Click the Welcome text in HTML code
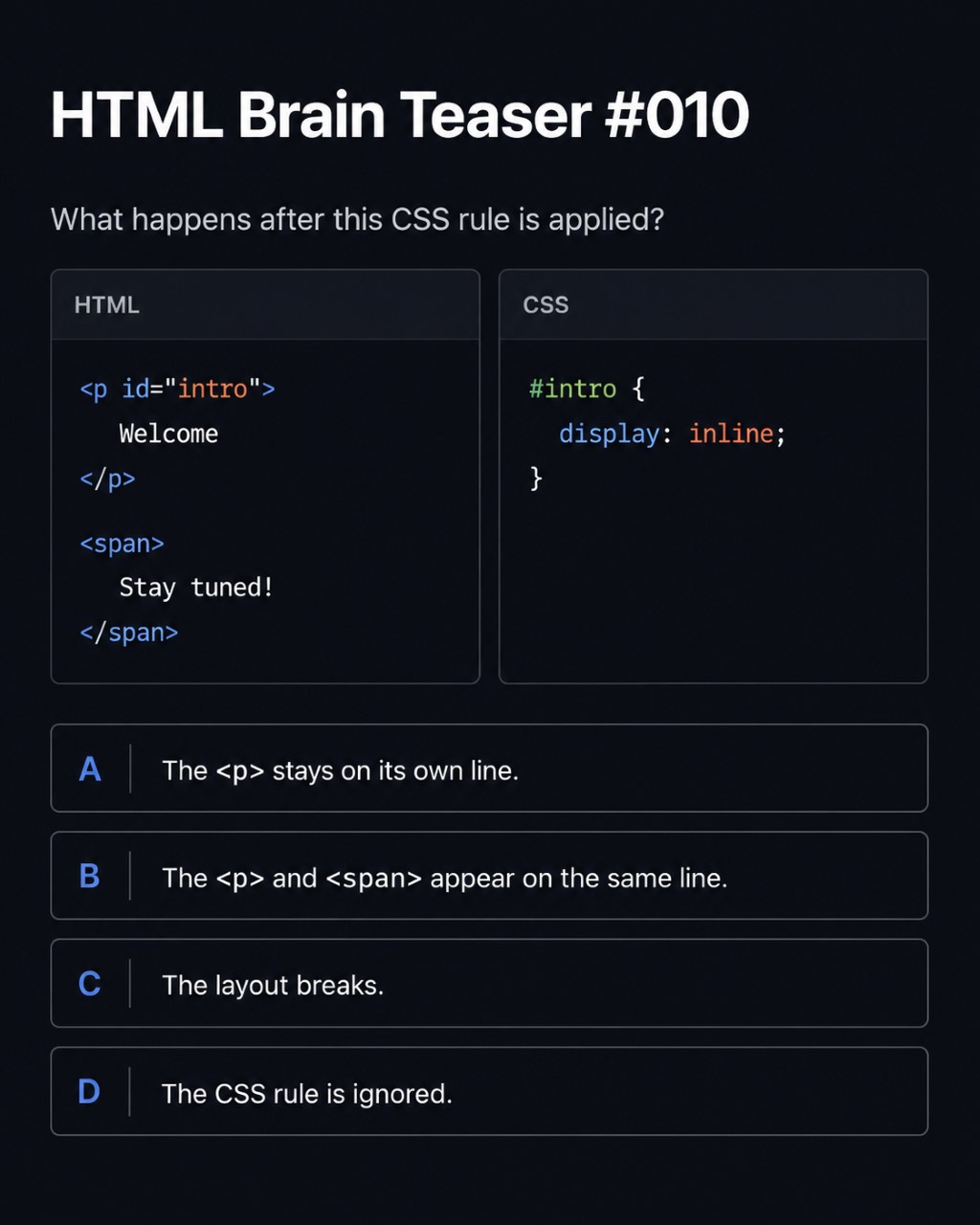Screen dimensions: 980x1225 coord(168,434)
